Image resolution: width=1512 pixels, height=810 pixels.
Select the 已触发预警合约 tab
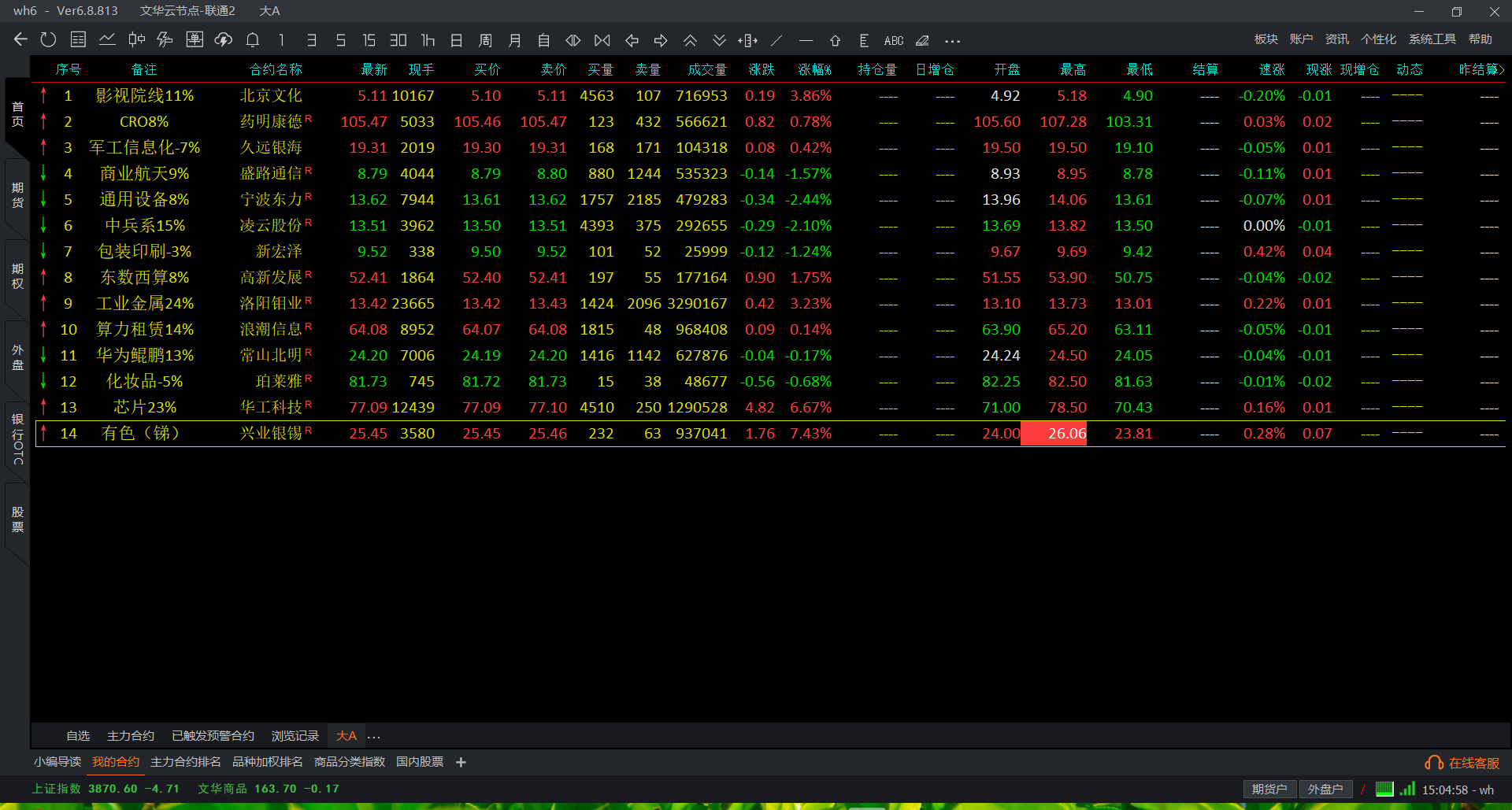(213, 736)
